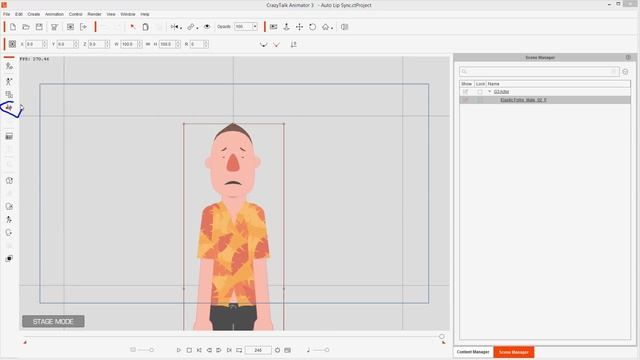Image resolution: width=640 pixels, height=360 pixels.
Task: Click the camera record mode icon
Action: pos(273,27)
